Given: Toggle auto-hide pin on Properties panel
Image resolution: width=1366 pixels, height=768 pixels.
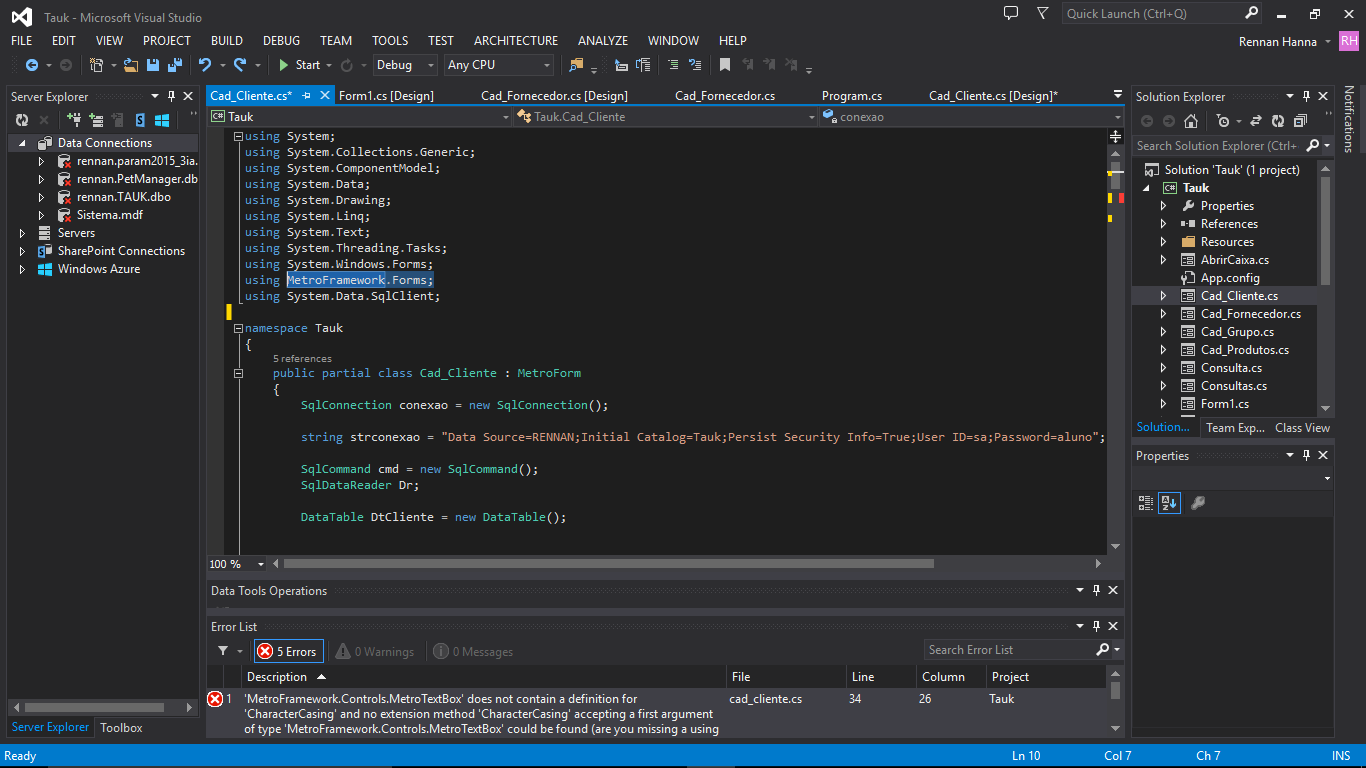Looking at the screenshot, I should pyautogui.click(x=1306, y=455).
